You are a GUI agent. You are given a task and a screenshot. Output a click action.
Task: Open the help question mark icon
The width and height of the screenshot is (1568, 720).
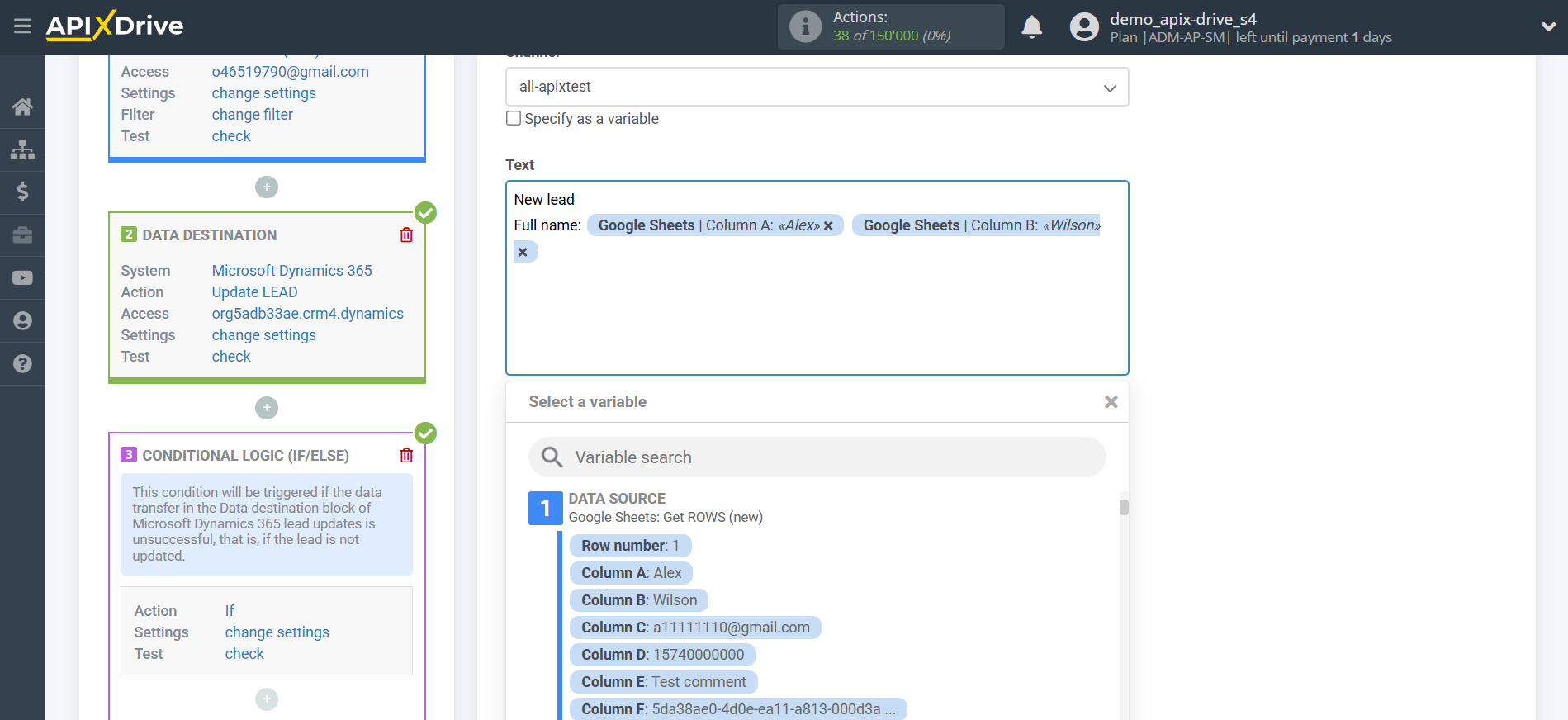[22, 364]
